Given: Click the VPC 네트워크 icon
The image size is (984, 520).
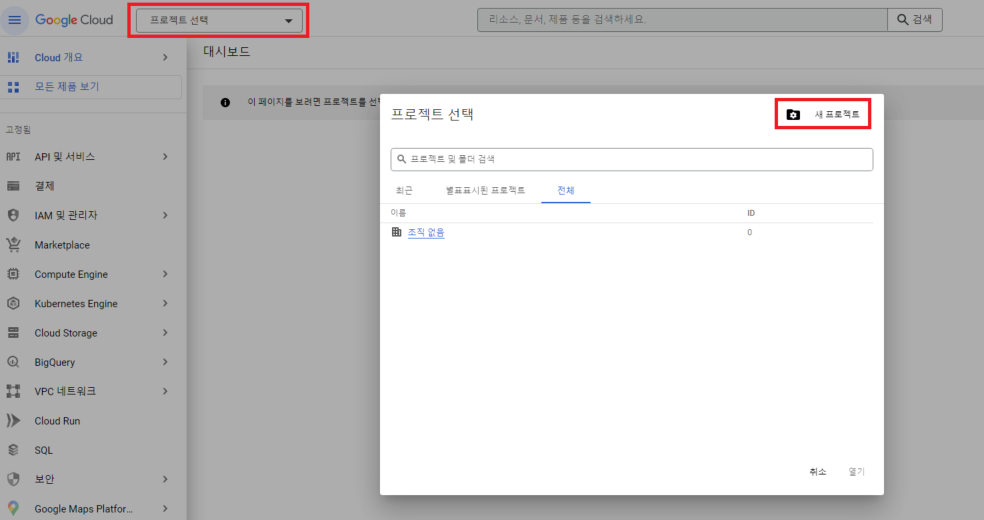Looking at the screenshot, I should 13,391.
